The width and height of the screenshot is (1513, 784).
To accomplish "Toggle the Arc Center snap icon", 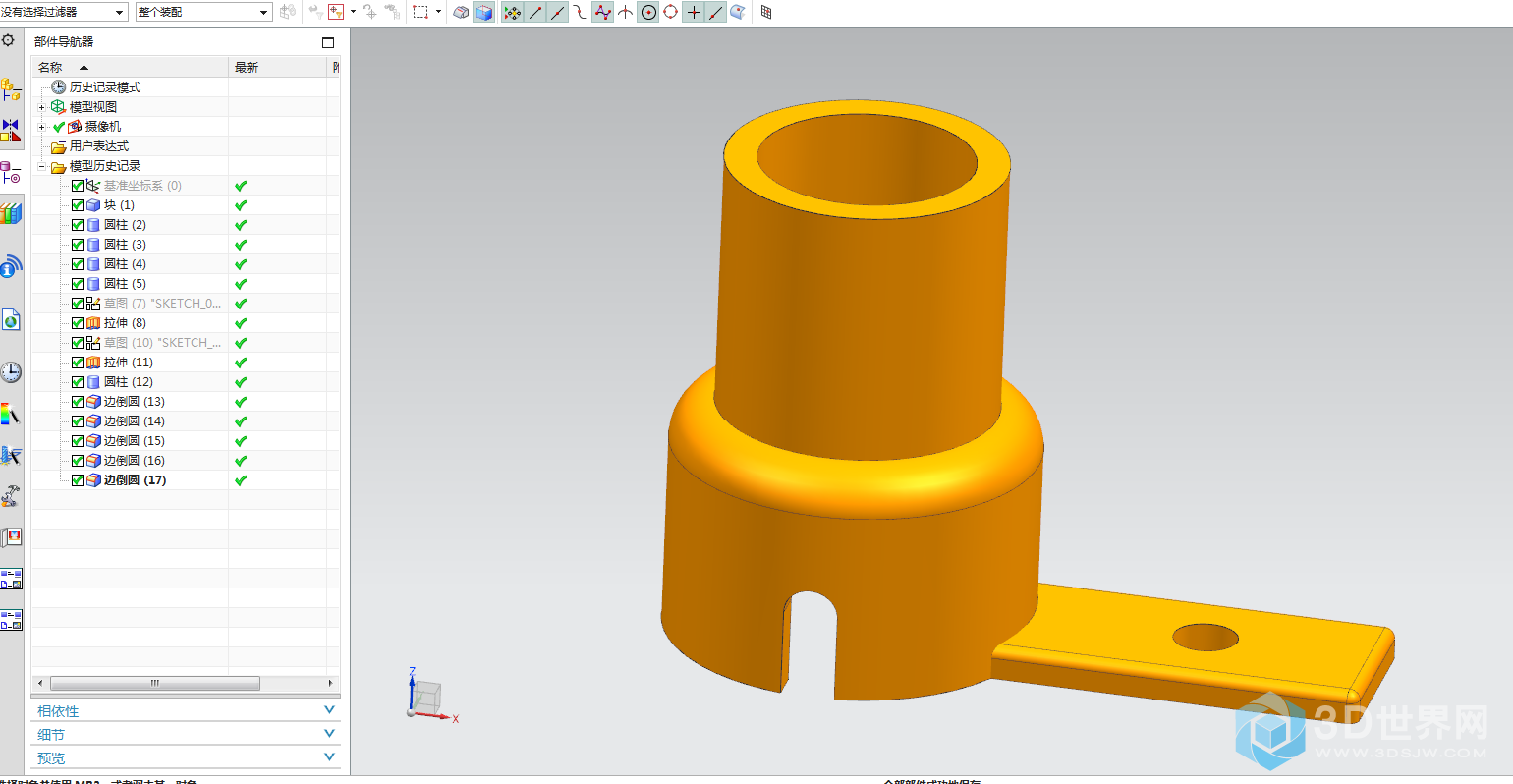I will (648, 12).
